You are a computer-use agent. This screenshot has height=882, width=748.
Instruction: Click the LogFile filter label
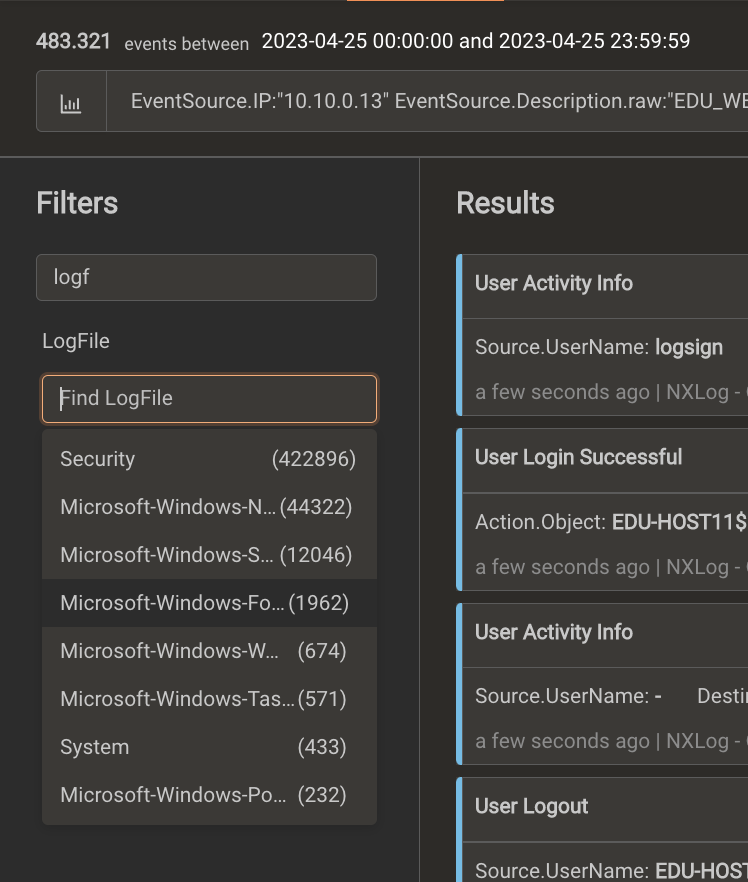76,341
